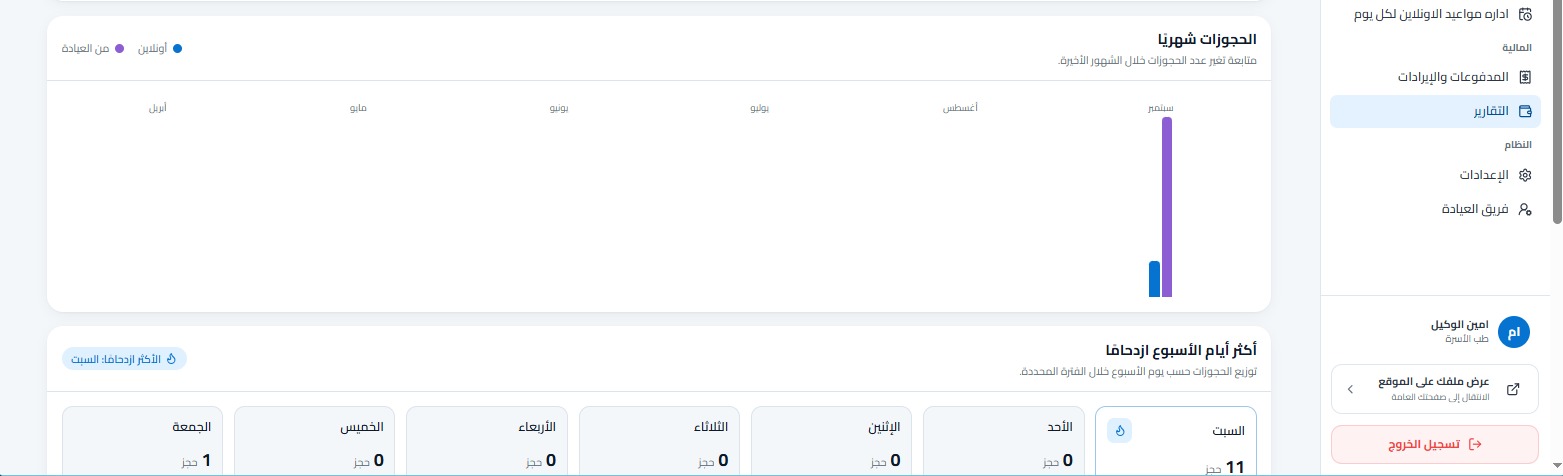1563x476 pixels.
Task: Click the user name امين الوكيل
Action: pyautogui.click(x=1460, y=325)
